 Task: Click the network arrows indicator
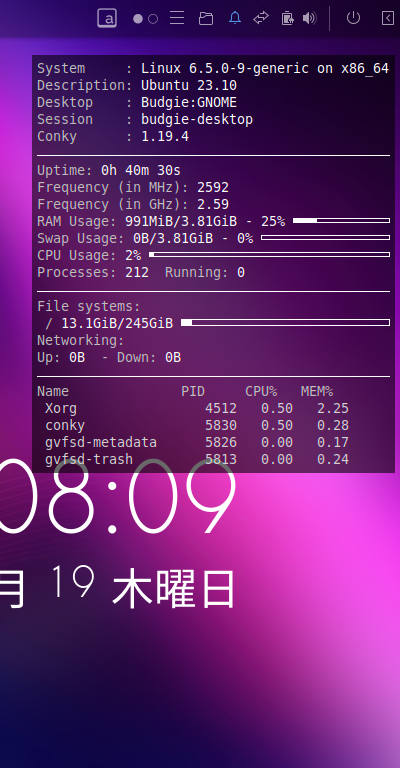(261, 19)
